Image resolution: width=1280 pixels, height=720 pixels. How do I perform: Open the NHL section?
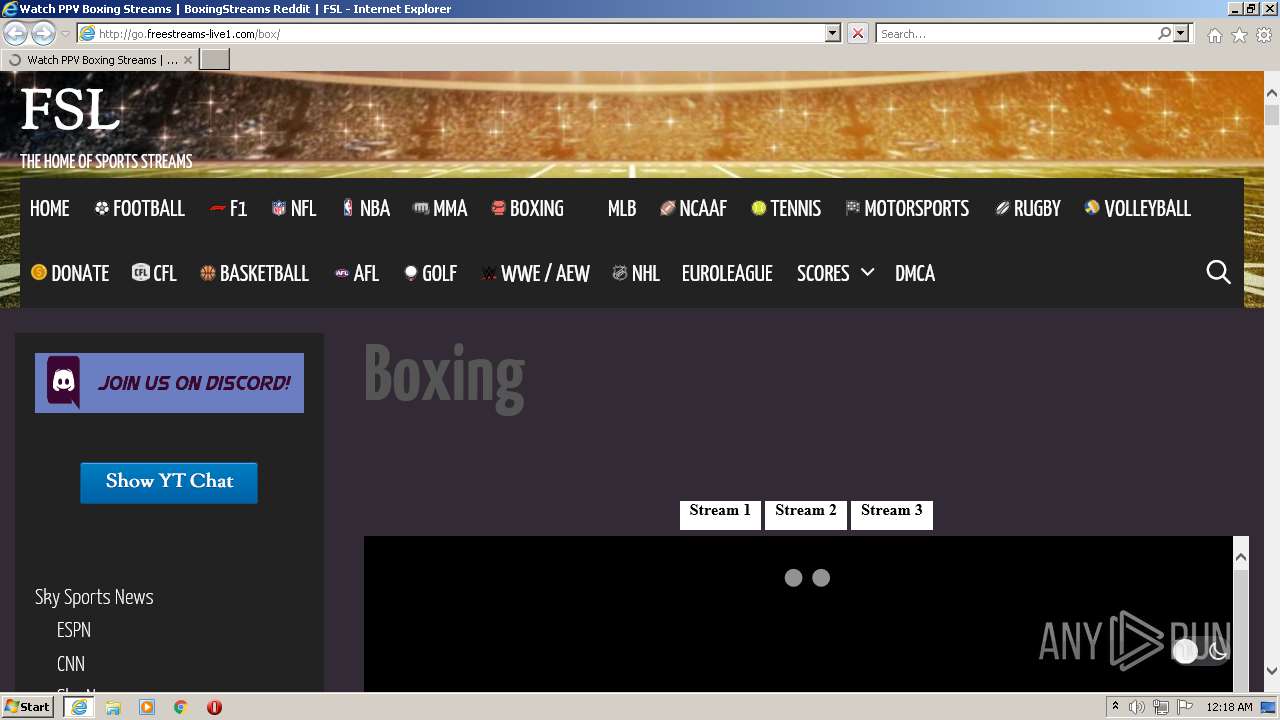[x=636, y=273]
